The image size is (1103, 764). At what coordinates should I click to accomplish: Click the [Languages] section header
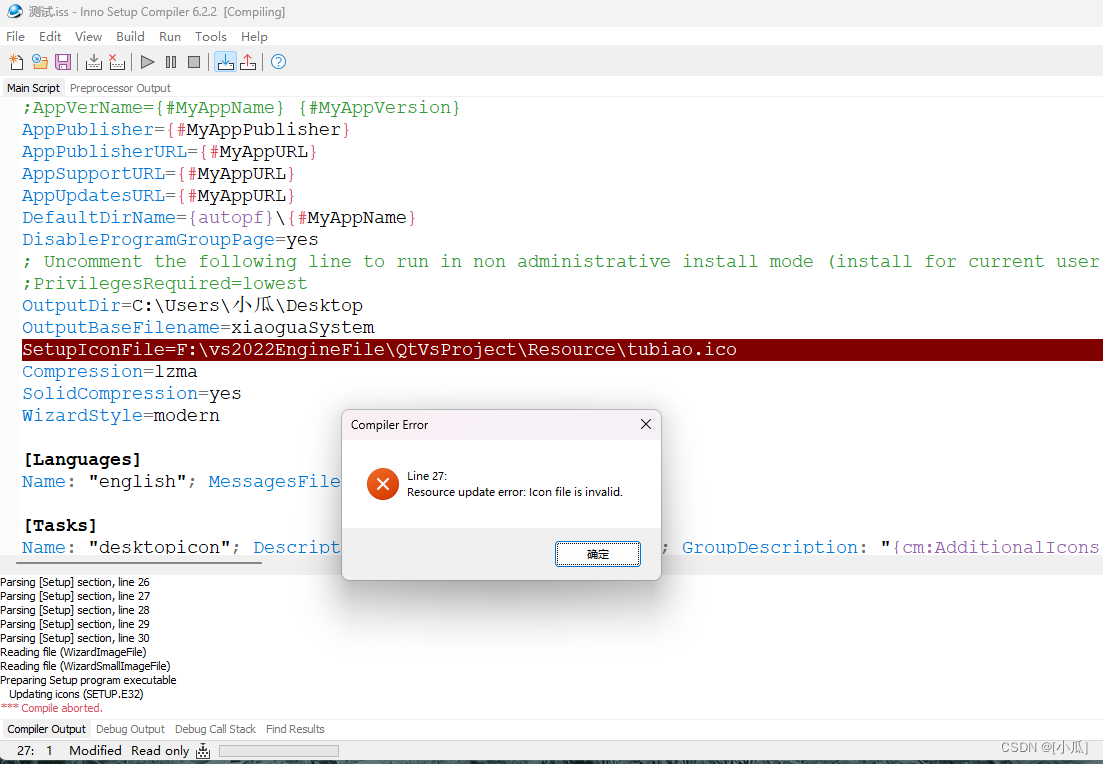pyautogui.click(x=82, y=459)
